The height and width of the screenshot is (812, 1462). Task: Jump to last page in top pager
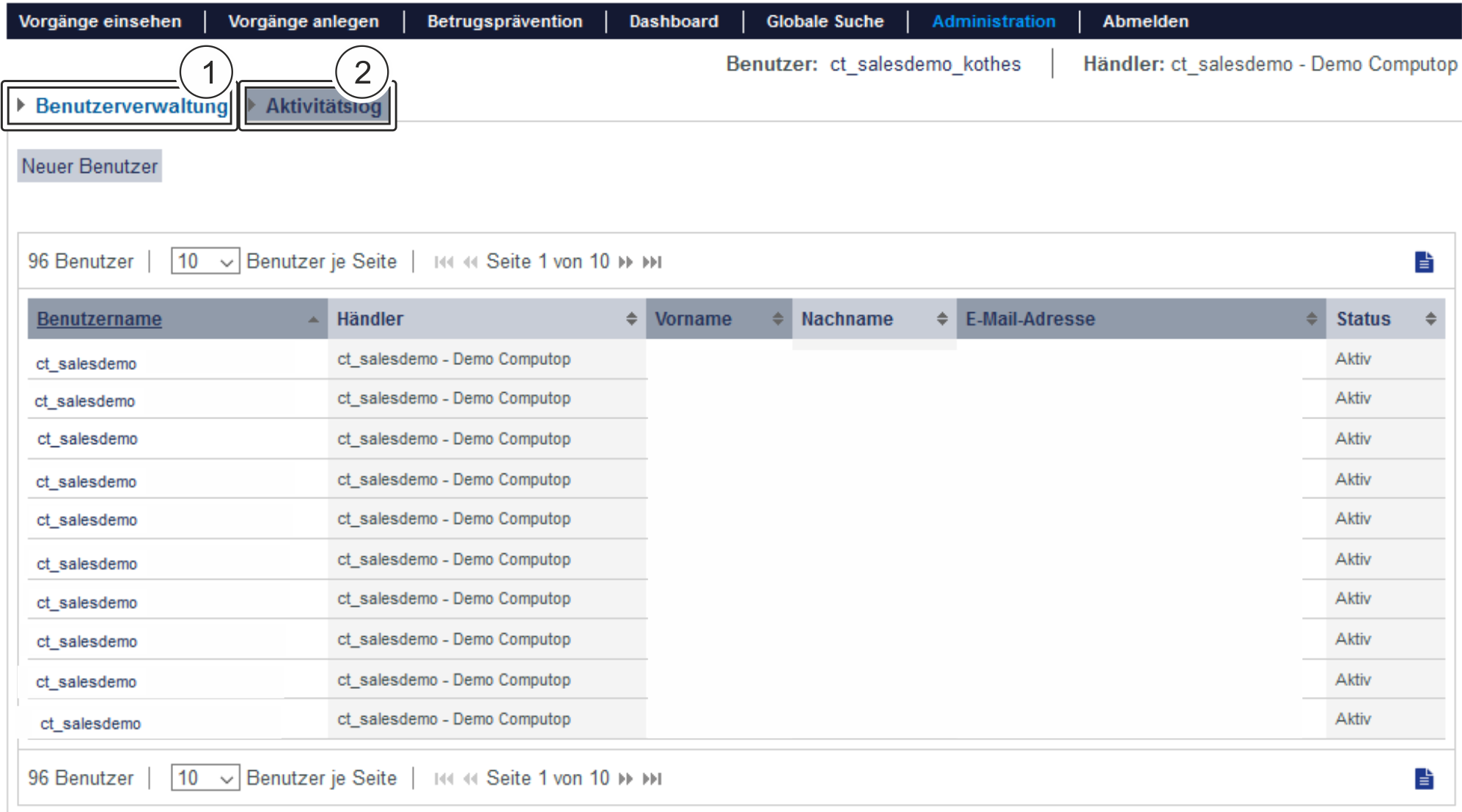(652, 262)
